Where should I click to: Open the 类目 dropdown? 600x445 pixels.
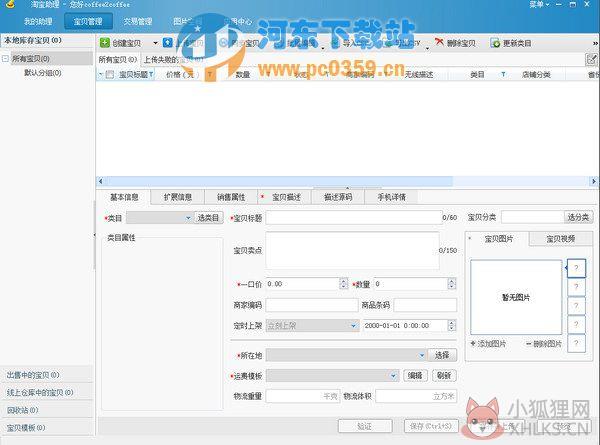(x=160, y=218)
